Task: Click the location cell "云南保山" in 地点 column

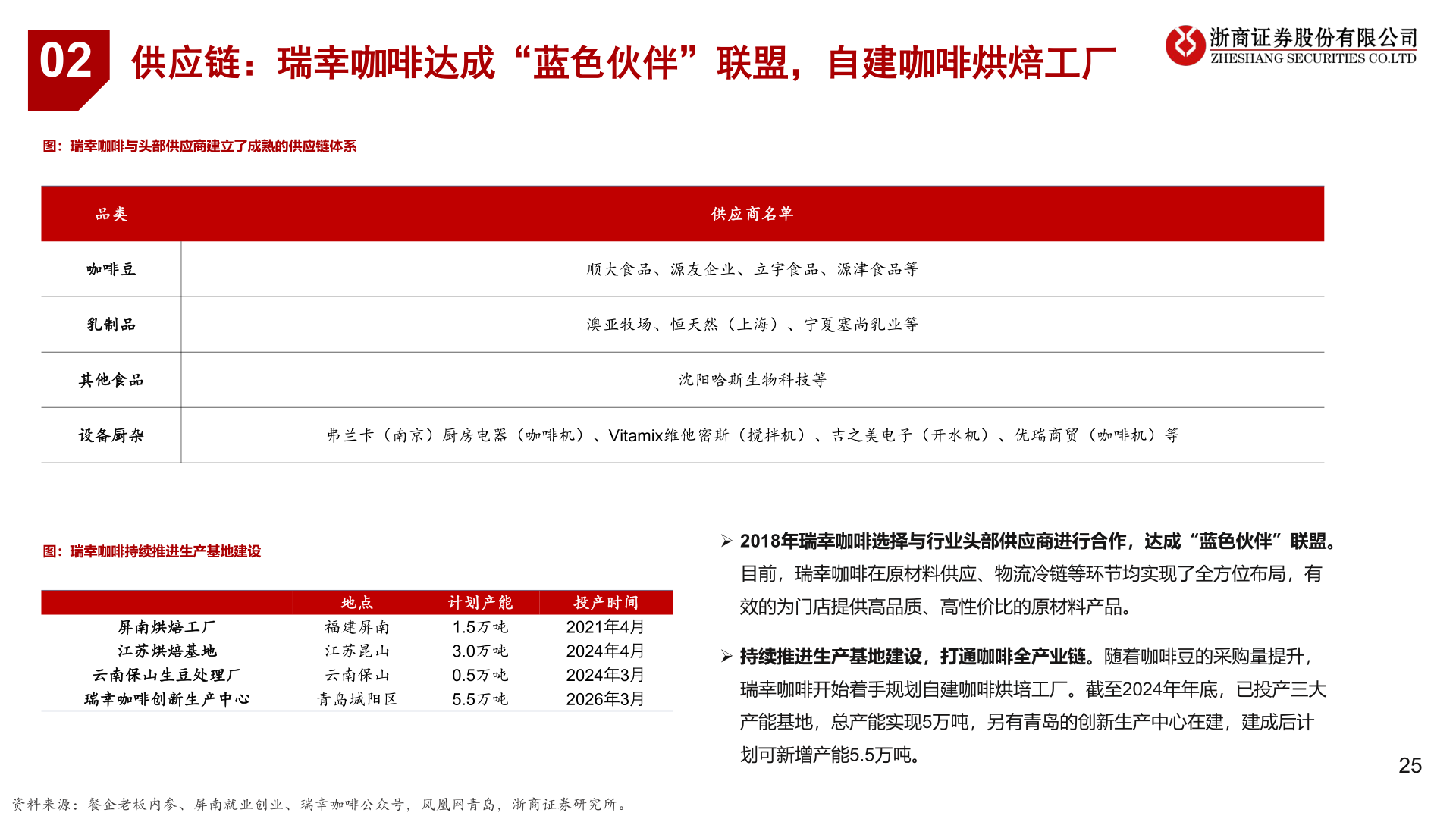Action: [357, 675]
